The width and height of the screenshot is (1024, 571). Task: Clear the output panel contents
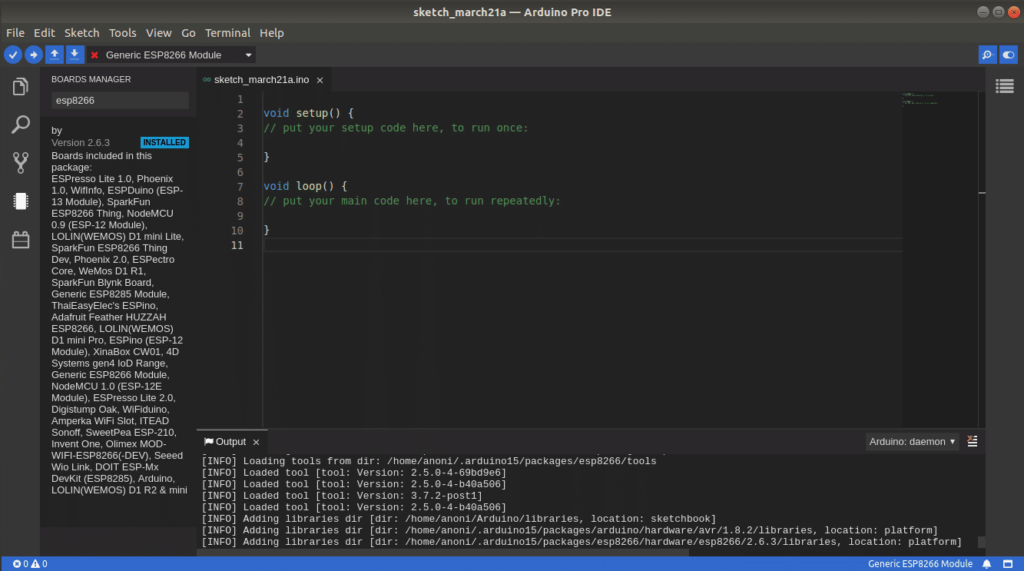pos(972,441)
